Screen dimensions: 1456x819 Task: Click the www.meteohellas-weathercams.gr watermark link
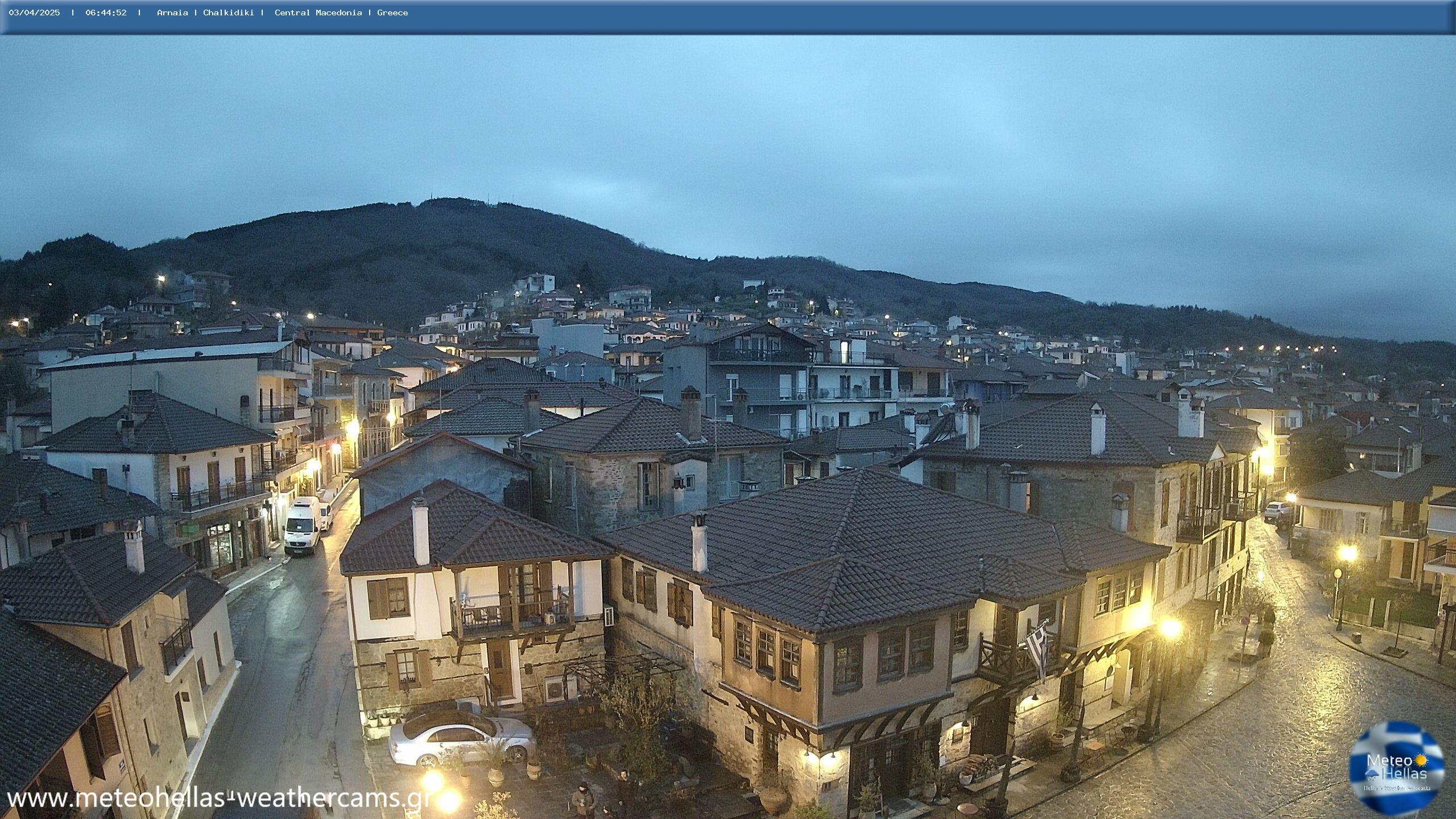click(x=219, y=798)
